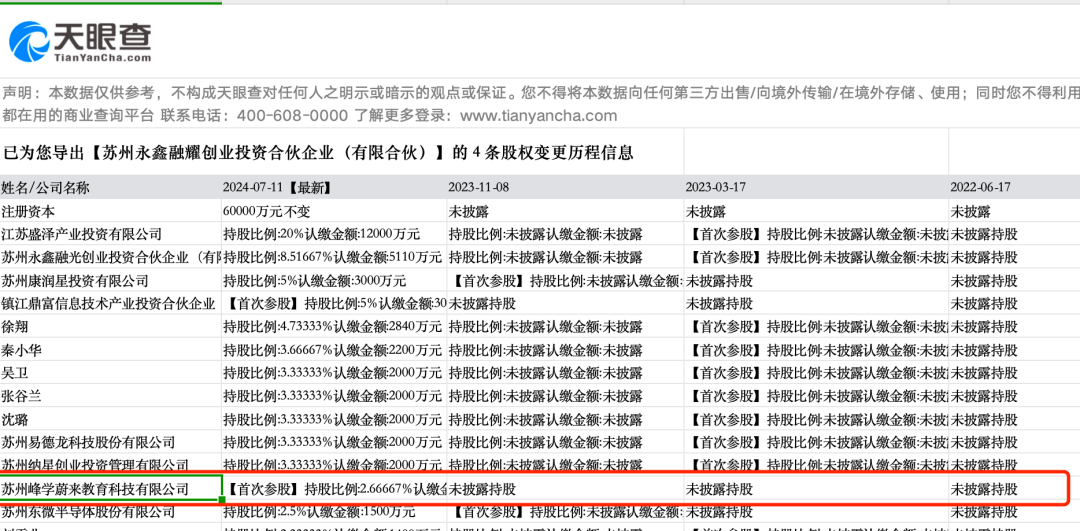Screen dimensions: 1080x531
Task: Select the name cell 吴卫
Action: click(x=111, y=373)
